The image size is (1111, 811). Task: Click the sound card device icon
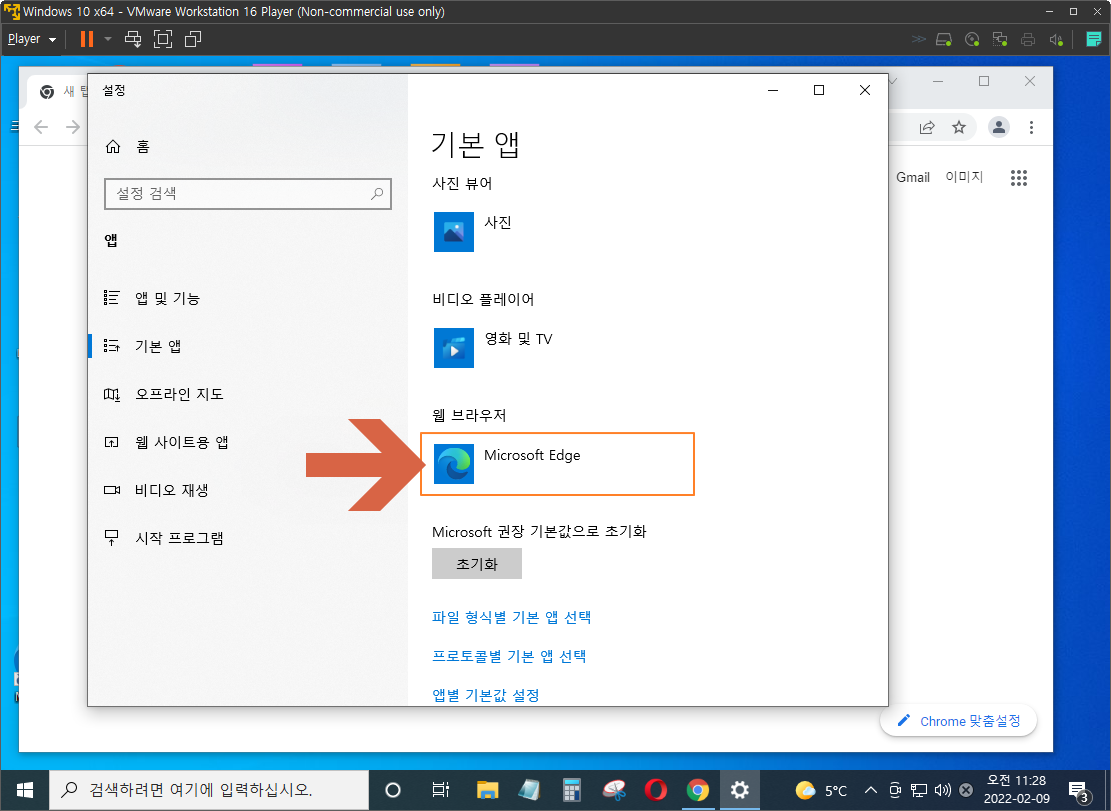click(1056, 39)
